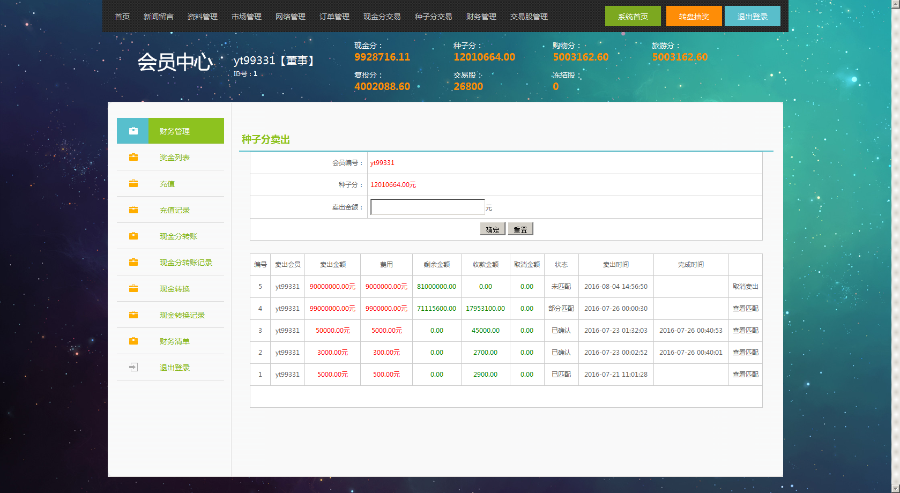Open 市场管理 in the top navigation
The width and height of the screenshot is (900, 493).
(x=246, y=17)
